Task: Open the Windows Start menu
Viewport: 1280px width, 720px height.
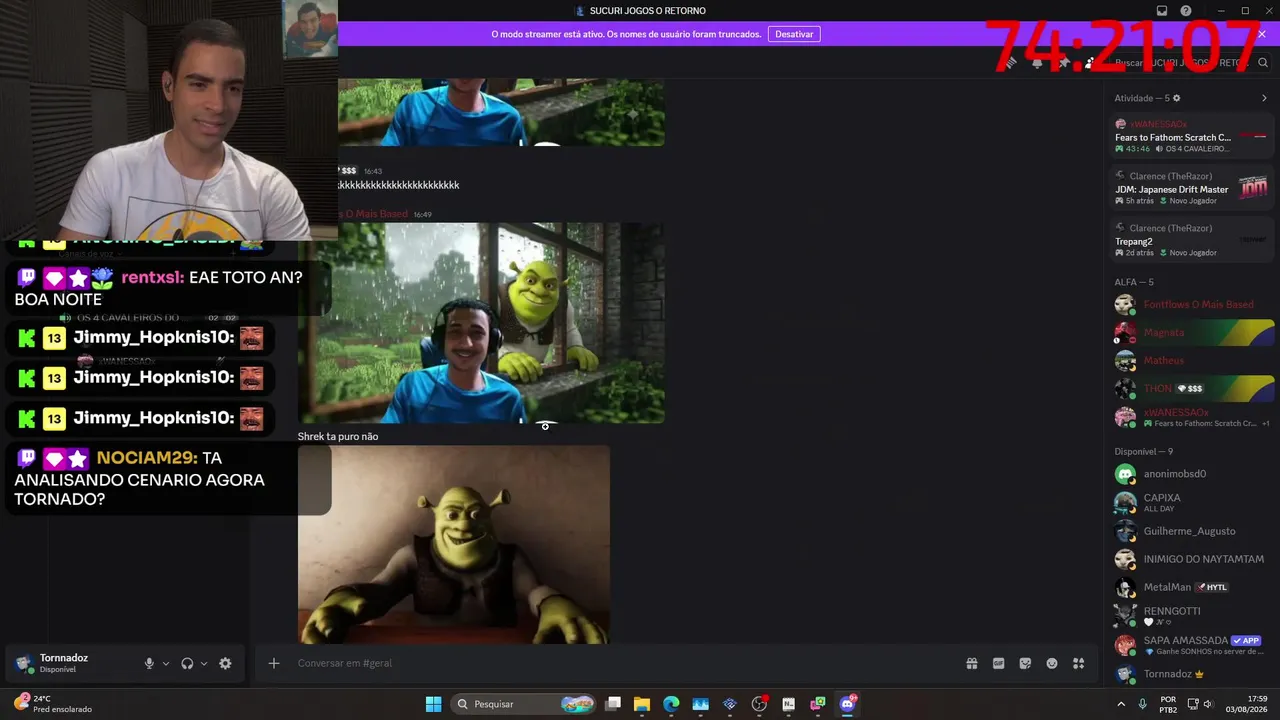Action: pos(433,704)
